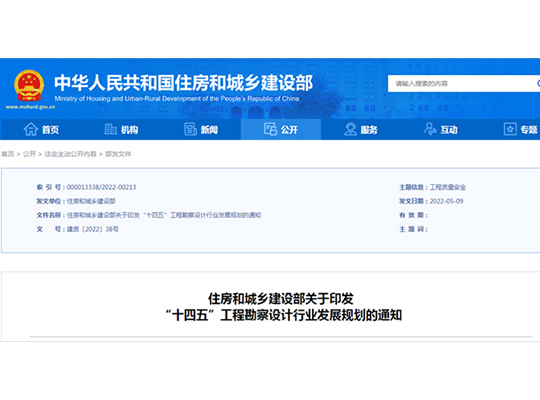
Task: Click the English ministry name subtitle
Action: click(177, 99)
